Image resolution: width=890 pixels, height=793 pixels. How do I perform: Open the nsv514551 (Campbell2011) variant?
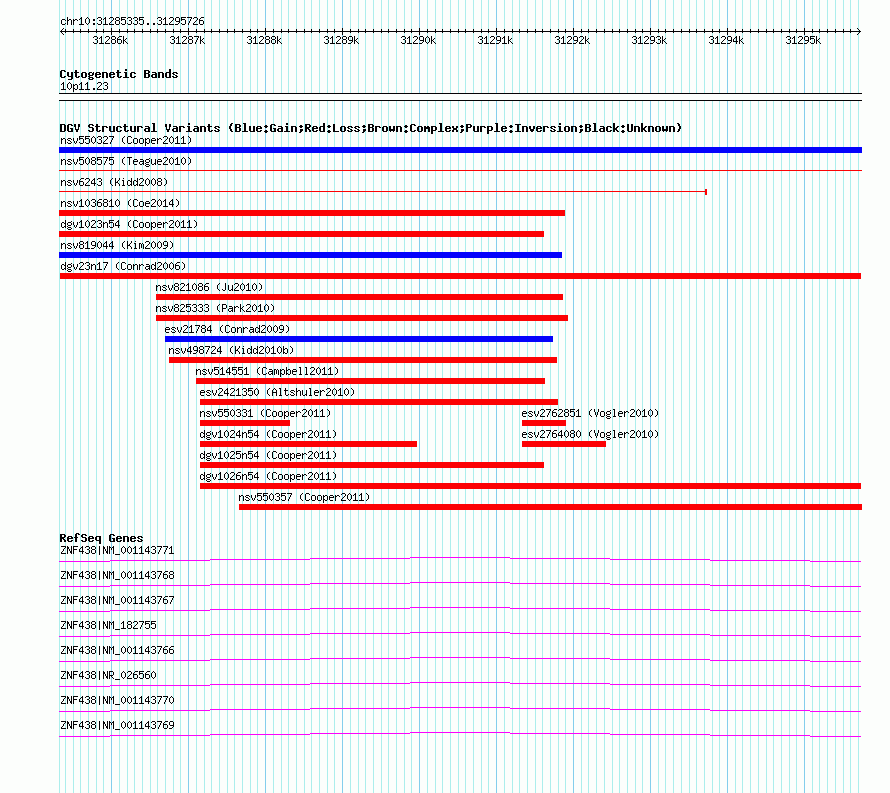[267, 371]
